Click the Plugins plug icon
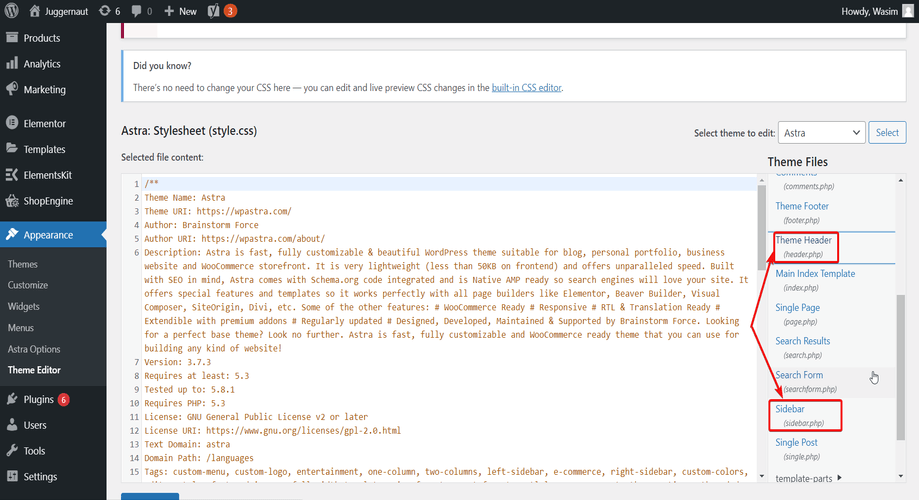 tap(12, 399)
